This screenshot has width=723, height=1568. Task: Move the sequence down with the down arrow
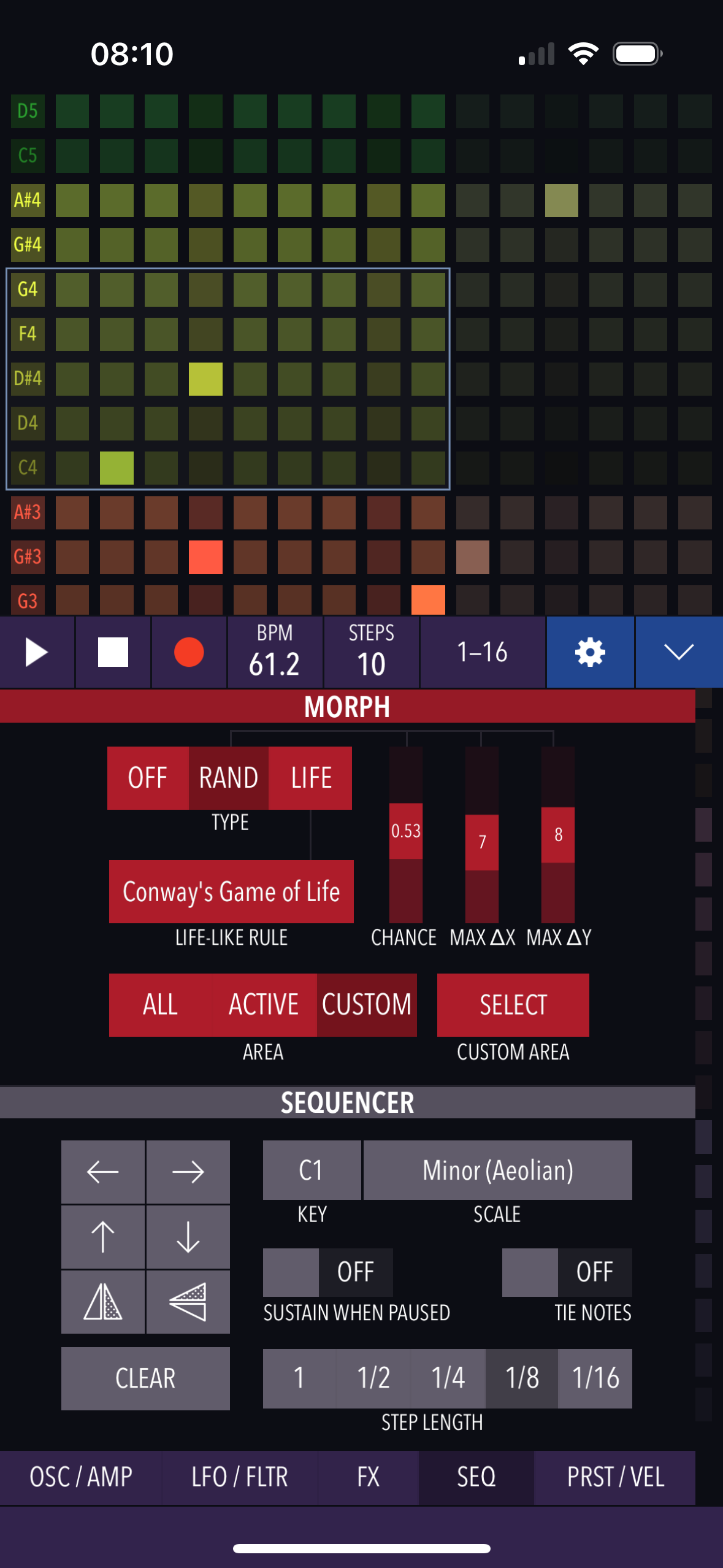(x=188, y=1237)
